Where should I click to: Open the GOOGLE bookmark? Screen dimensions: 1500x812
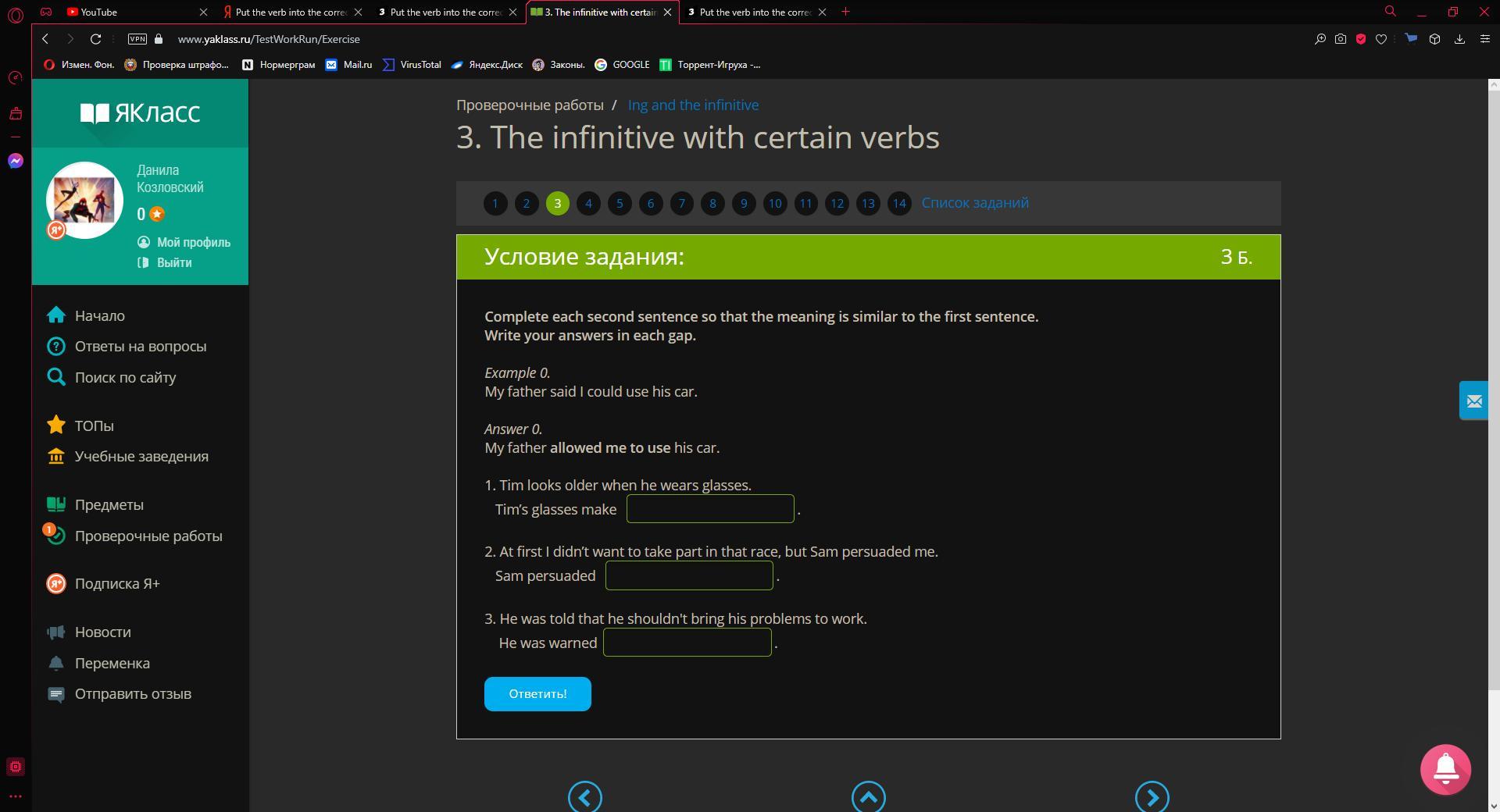pos(623,65)
